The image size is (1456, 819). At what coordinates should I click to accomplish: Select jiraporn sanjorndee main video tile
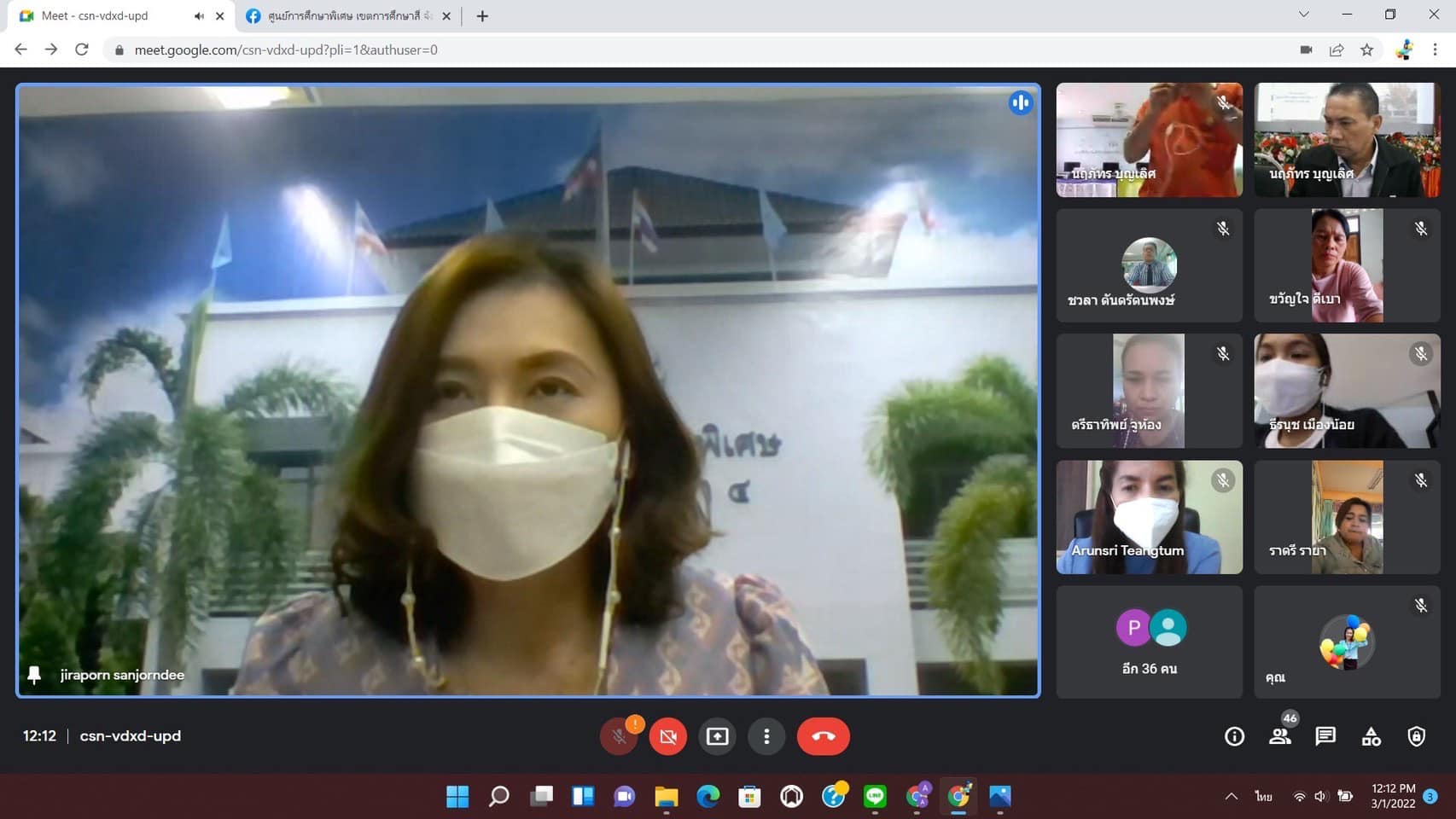[x=528, y=391]
